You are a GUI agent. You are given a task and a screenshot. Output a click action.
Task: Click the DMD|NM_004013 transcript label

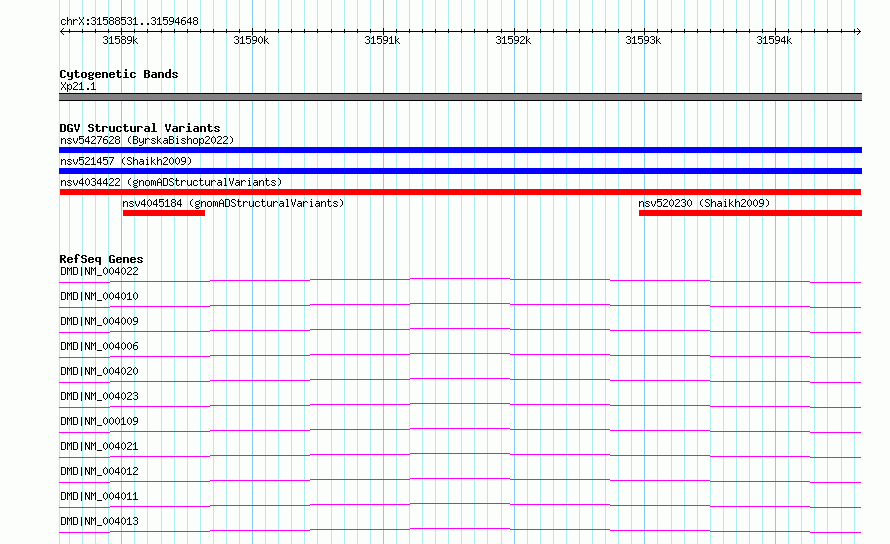[x=99, y=521]
